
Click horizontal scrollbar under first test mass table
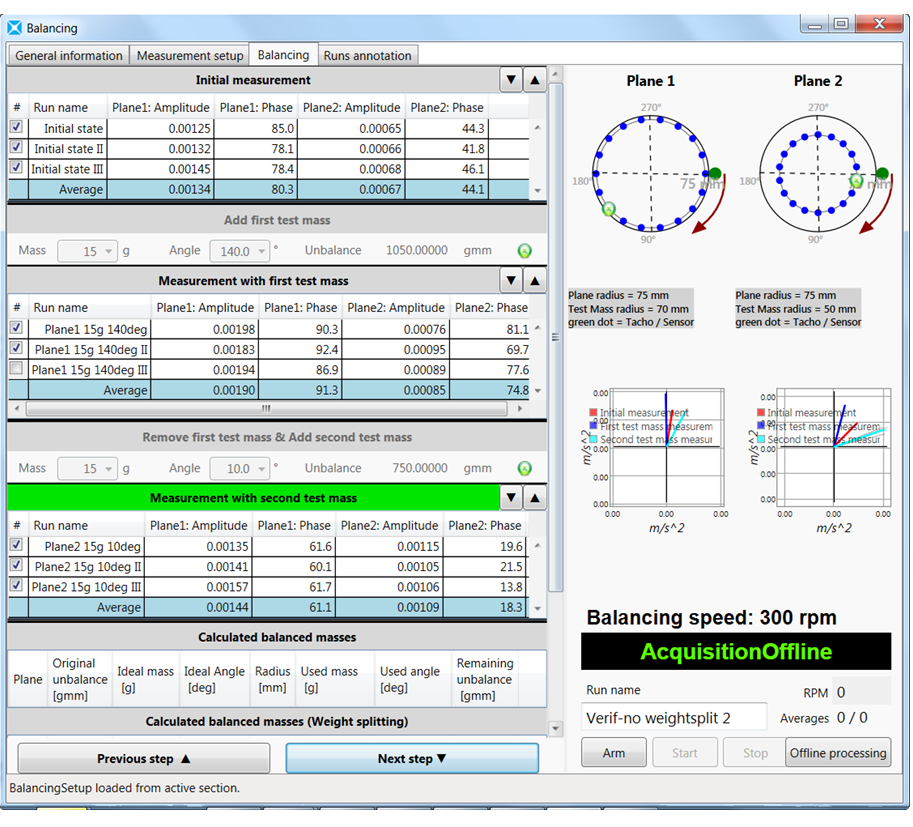tap(266, 408)
